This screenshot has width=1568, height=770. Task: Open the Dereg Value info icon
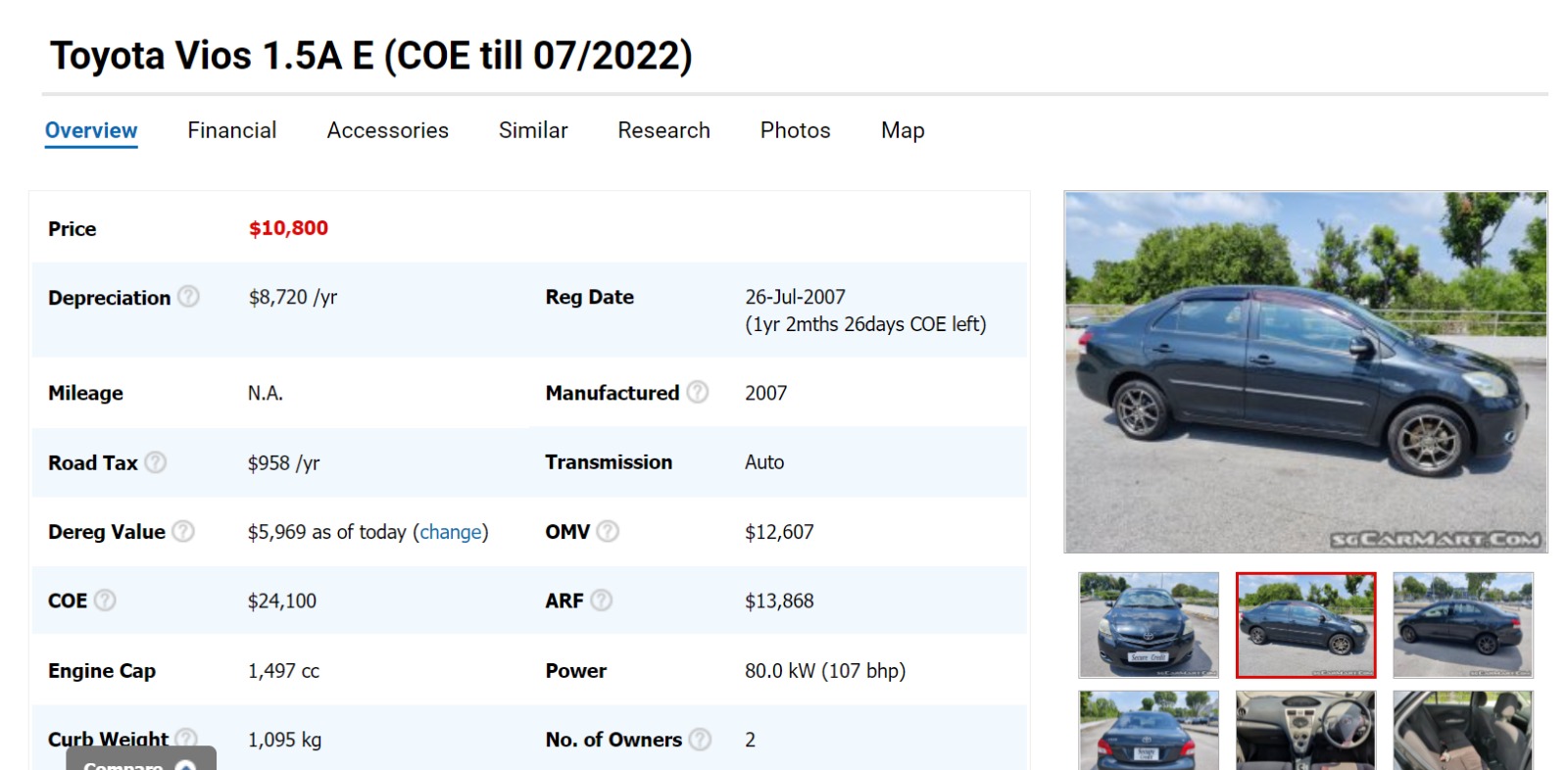pyautogui.click(x=183, y=531)
